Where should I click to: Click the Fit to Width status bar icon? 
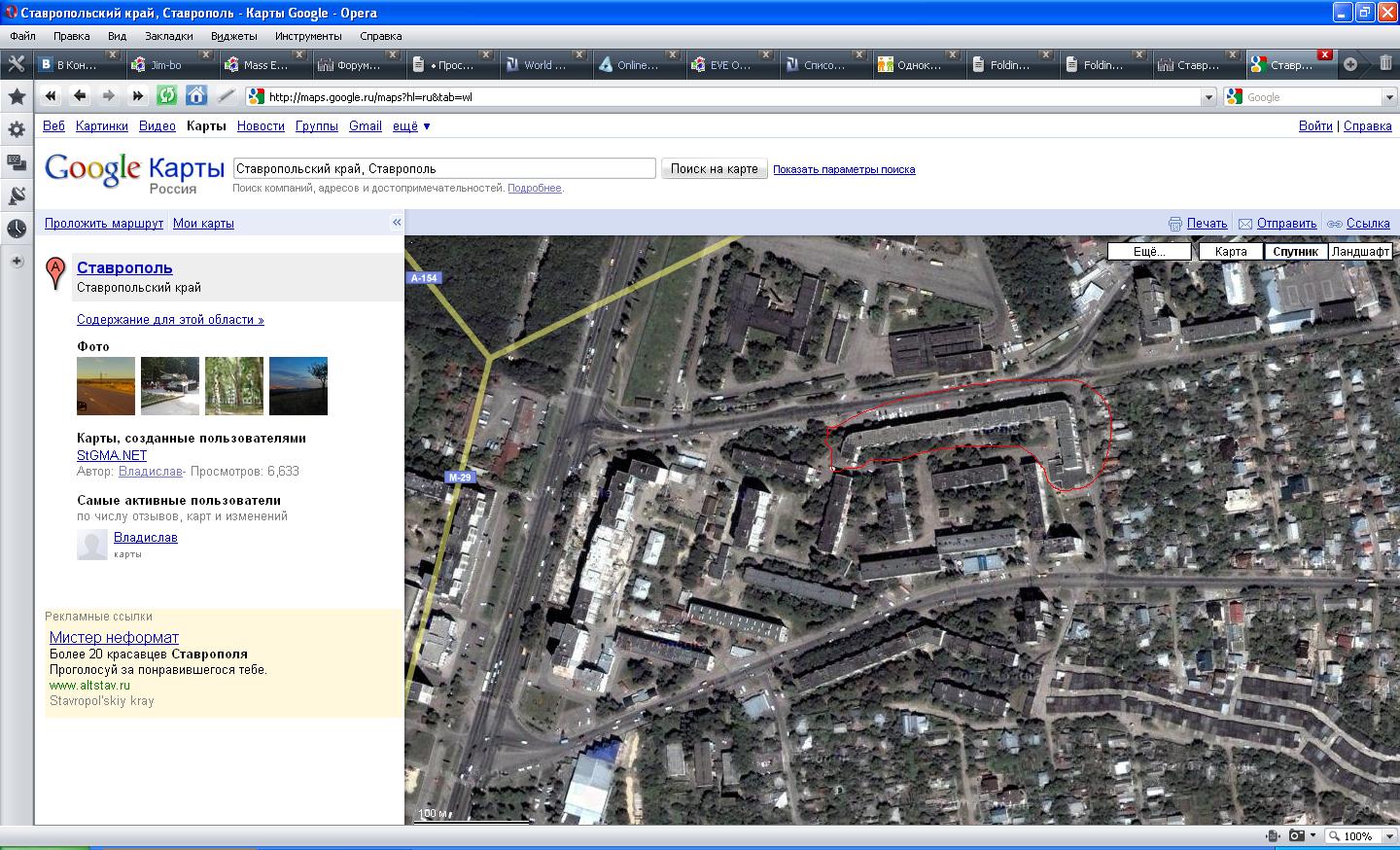pos(1273,836)
